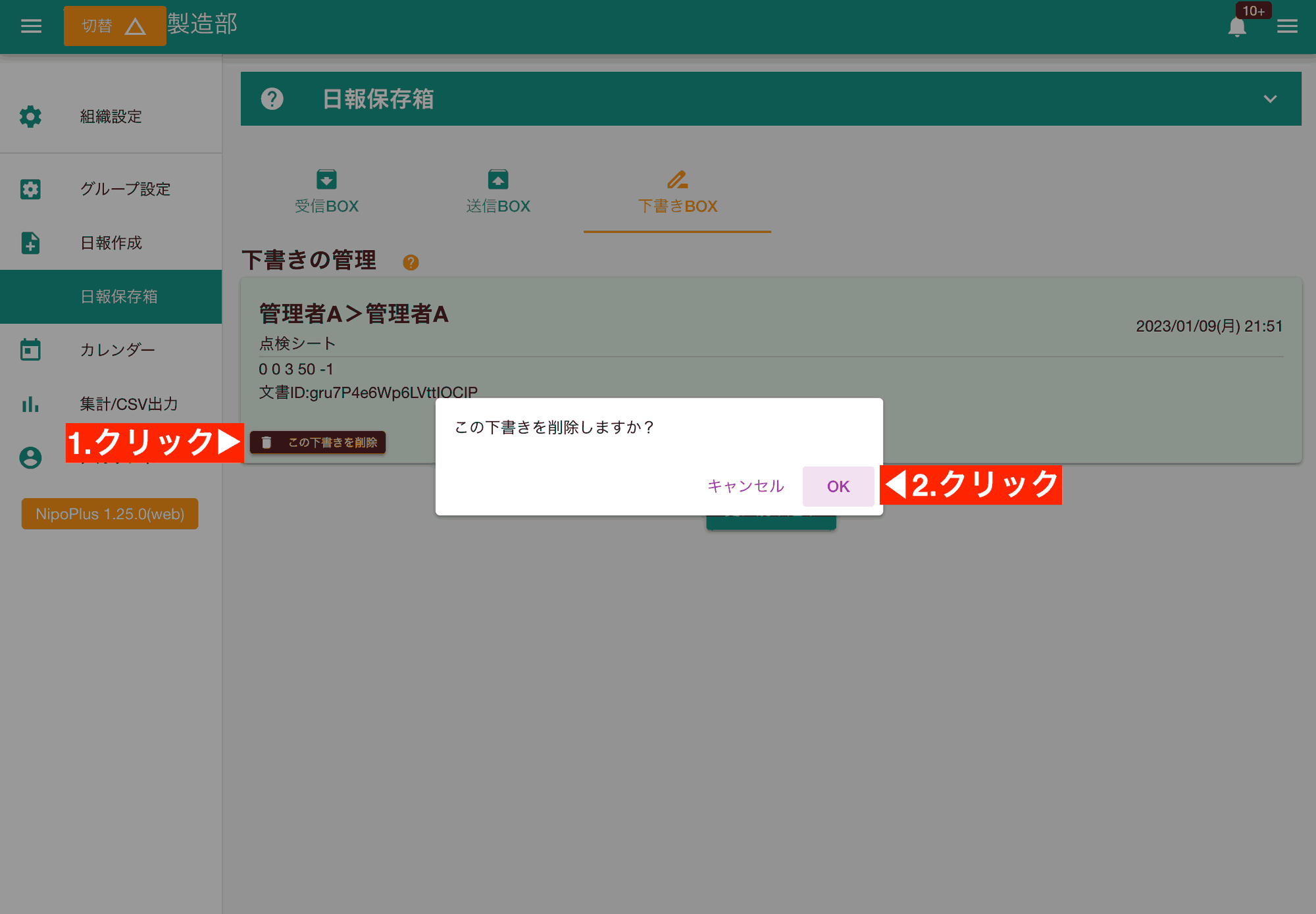Select the 集計/CSV出力 chart icon
Viewport: 1316px width, 914px height.
30,405
